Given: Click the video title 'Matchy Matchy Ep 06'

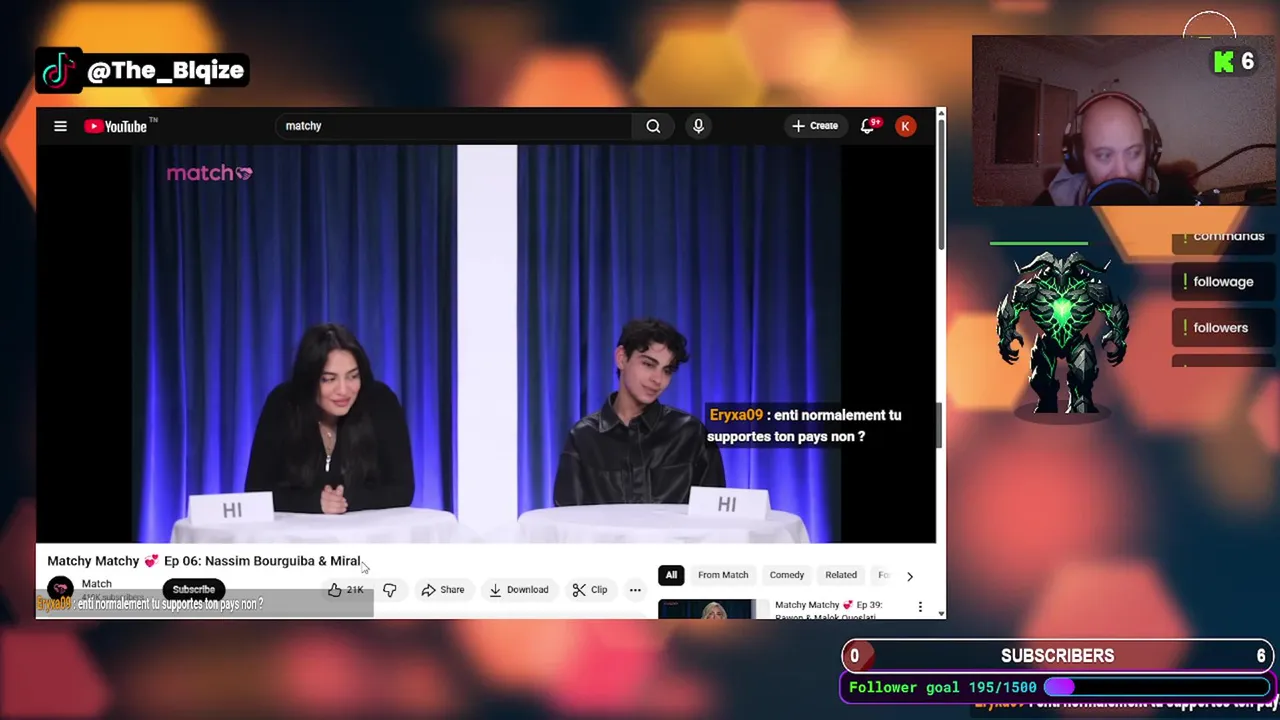Looking at the screenshot, I should (204, 561).
